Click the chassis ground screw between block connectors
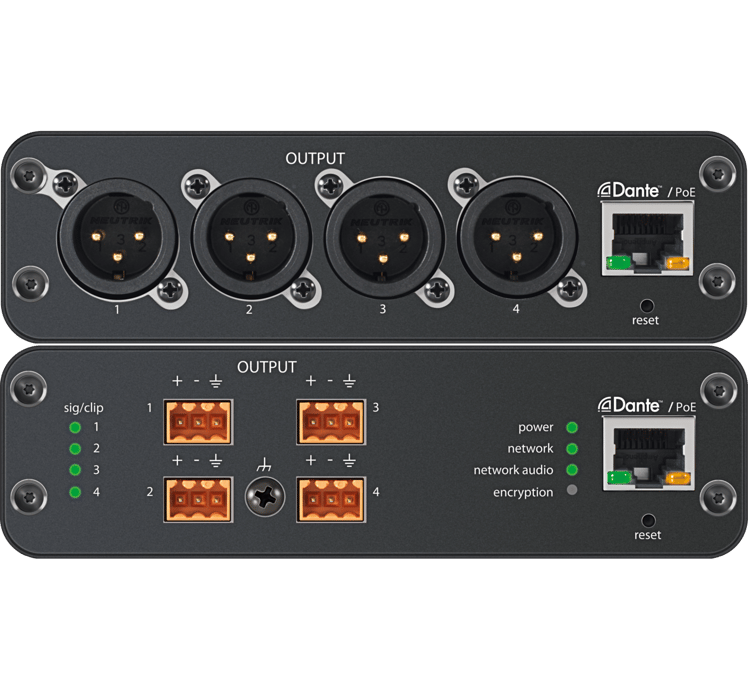 [x=265, y=497]
